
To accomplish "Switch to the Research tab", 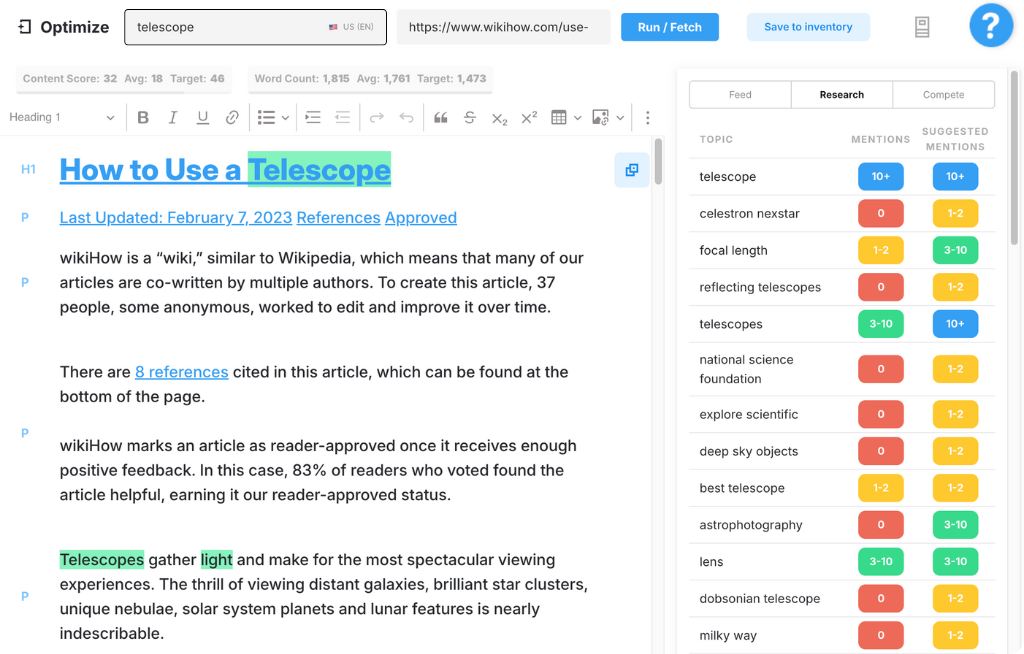I will pos(841,95).
